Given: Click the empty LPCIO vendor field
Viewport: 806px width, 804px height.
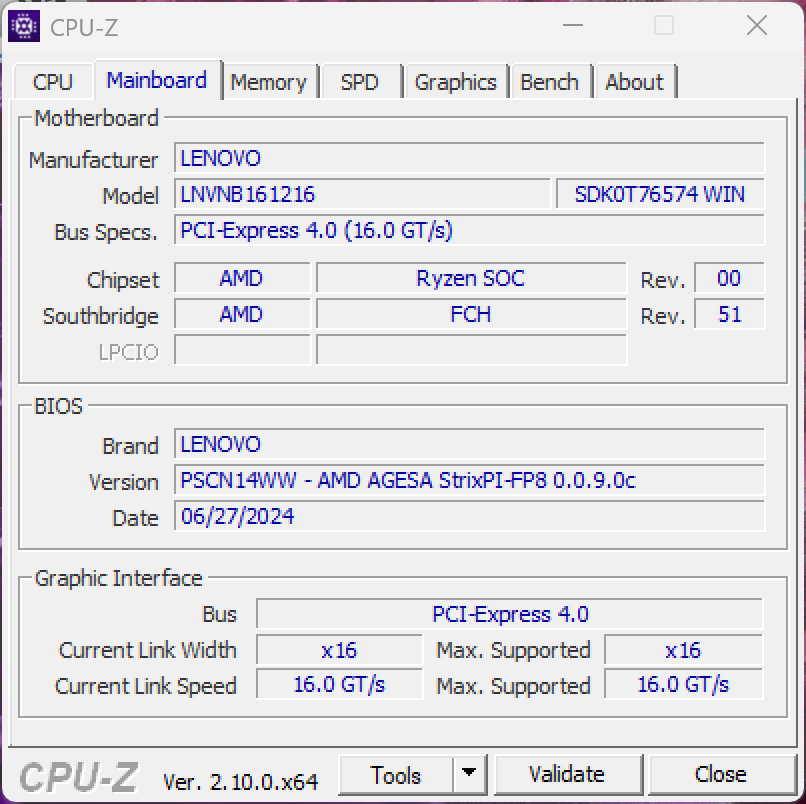Looking at the screenshot, I should click(242, 350).
